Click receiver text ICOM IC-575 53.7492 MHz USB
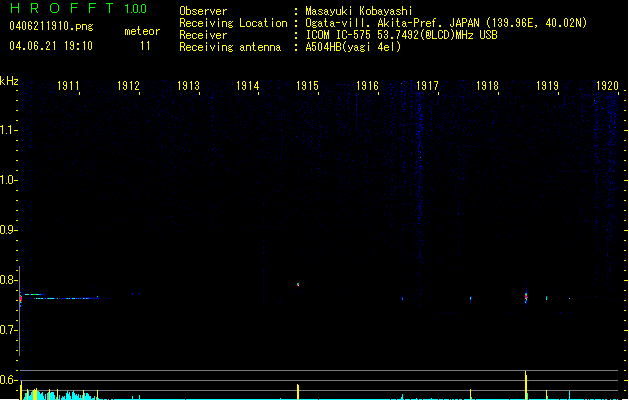 401,35
